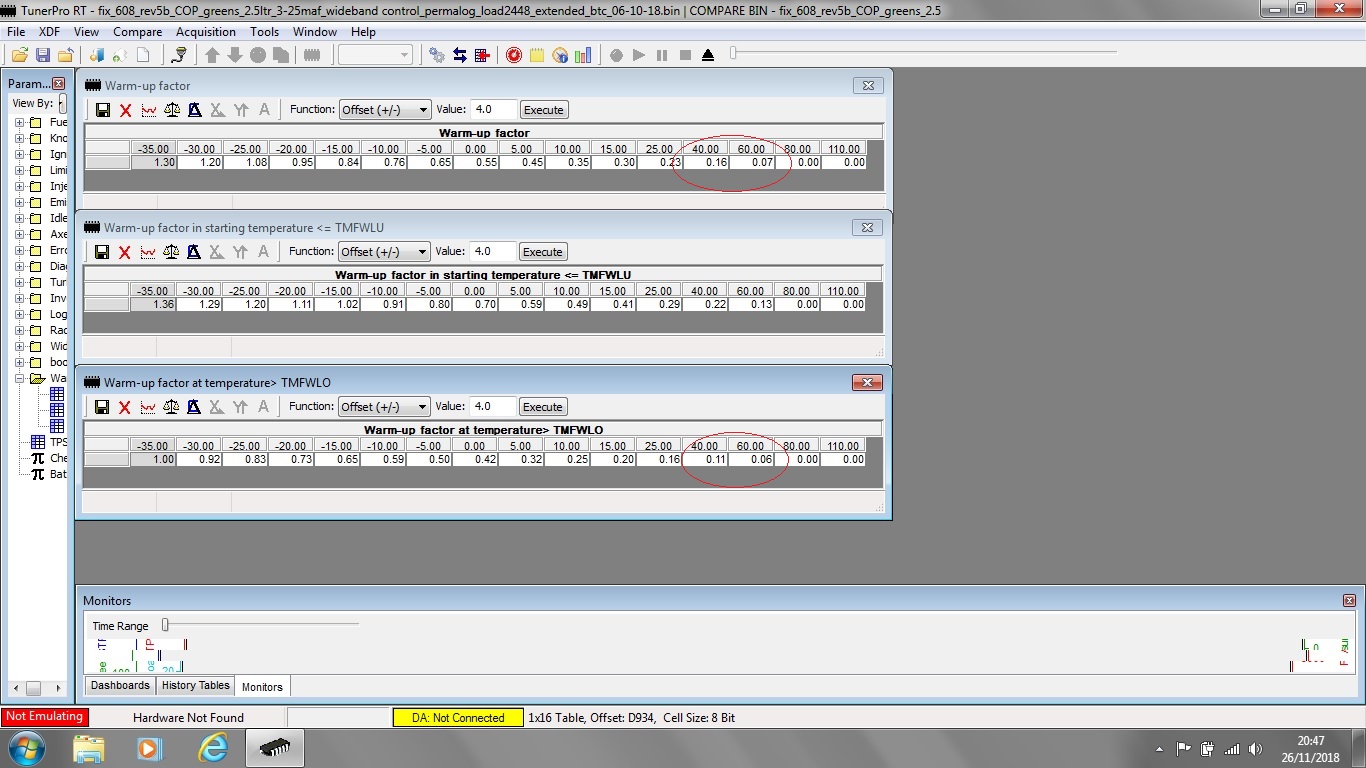Image resolution: width=1366 pixels, height=768 pixels.
Task: Expand the Fue folder in parameter tree
Action: 19,122
